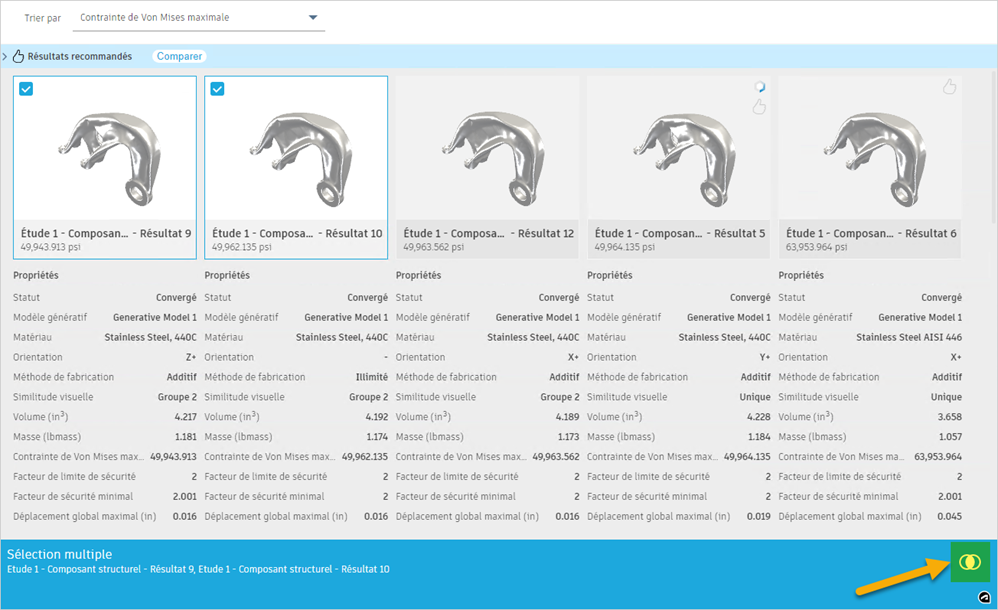Click the 'Stainless Steel, 440C' value for Résultat 9
The image size is (998, 610).
pos(150,337)
